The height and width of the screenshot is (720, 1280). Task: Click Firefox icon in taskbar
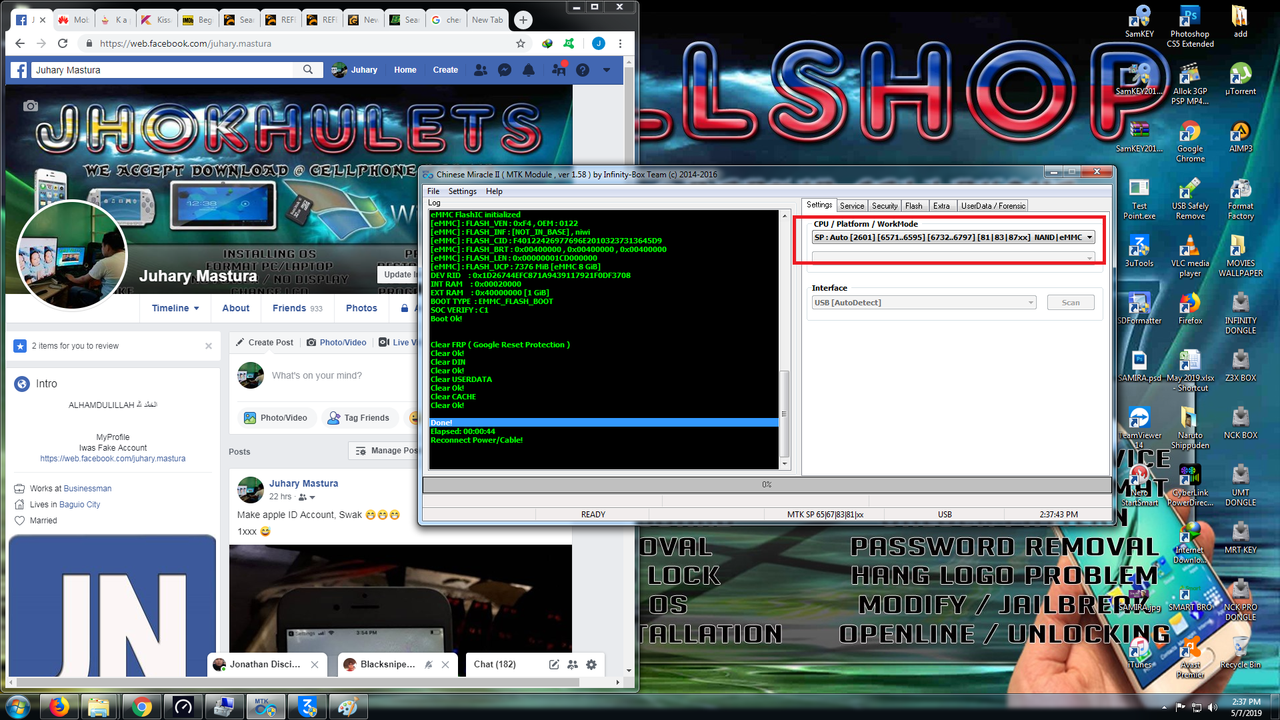(x=59, y=706)
